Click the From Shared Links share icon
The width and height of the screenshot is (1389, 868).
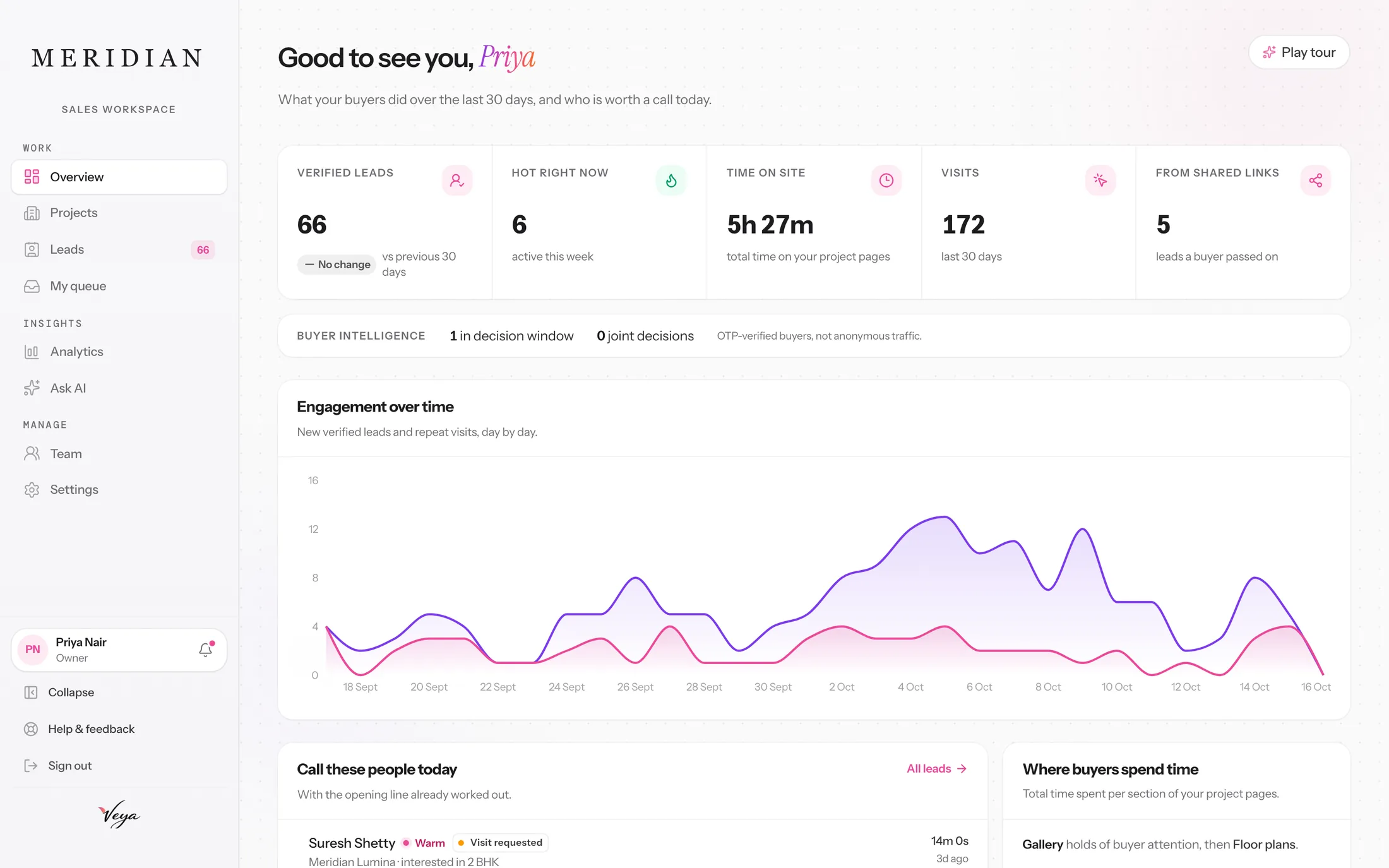click(x=1316, y=181)
